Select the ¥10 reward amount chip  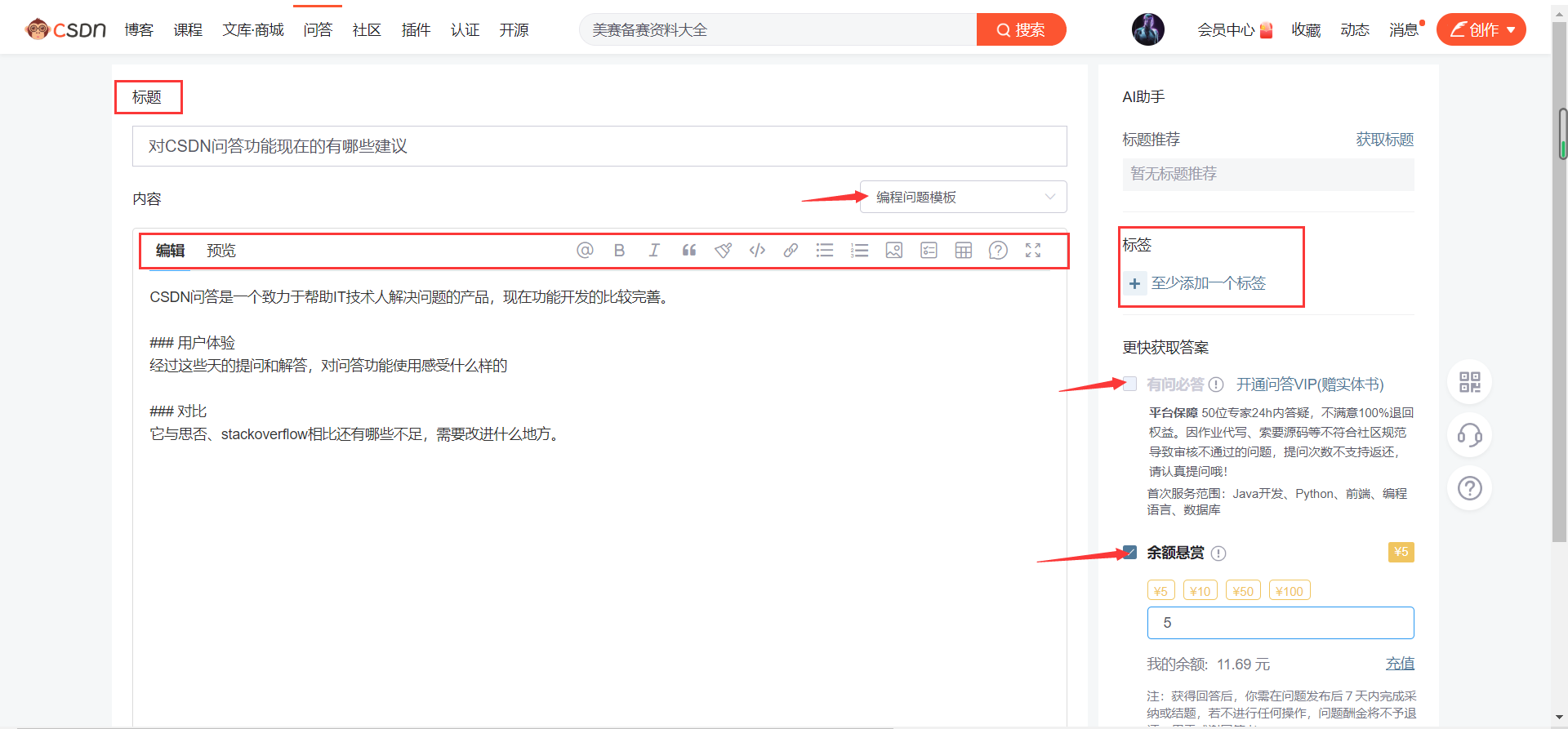(1200, 590)
